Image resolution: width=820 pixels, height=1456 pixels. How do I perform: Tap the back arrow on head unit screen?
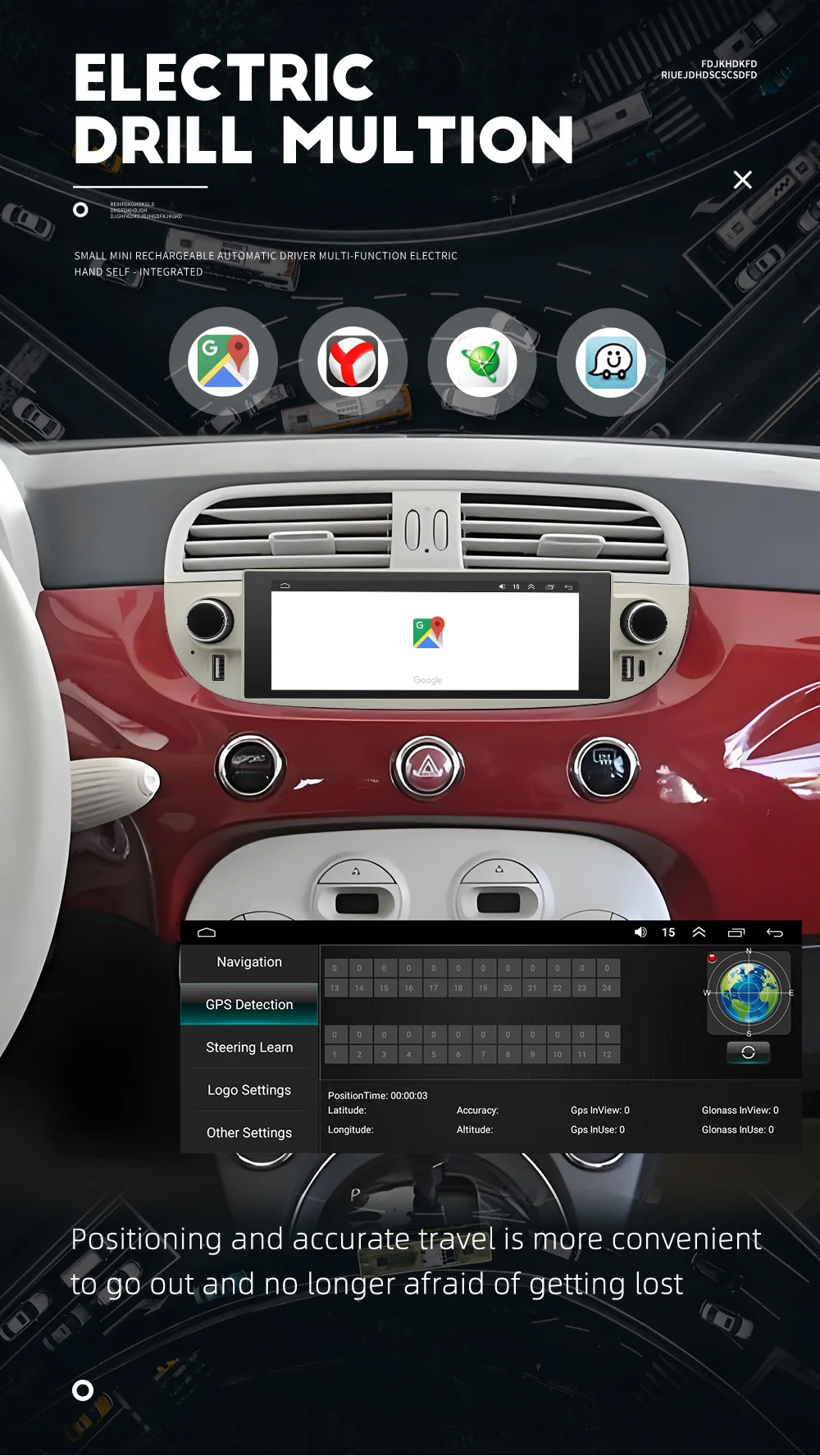(x=568, y=587)
